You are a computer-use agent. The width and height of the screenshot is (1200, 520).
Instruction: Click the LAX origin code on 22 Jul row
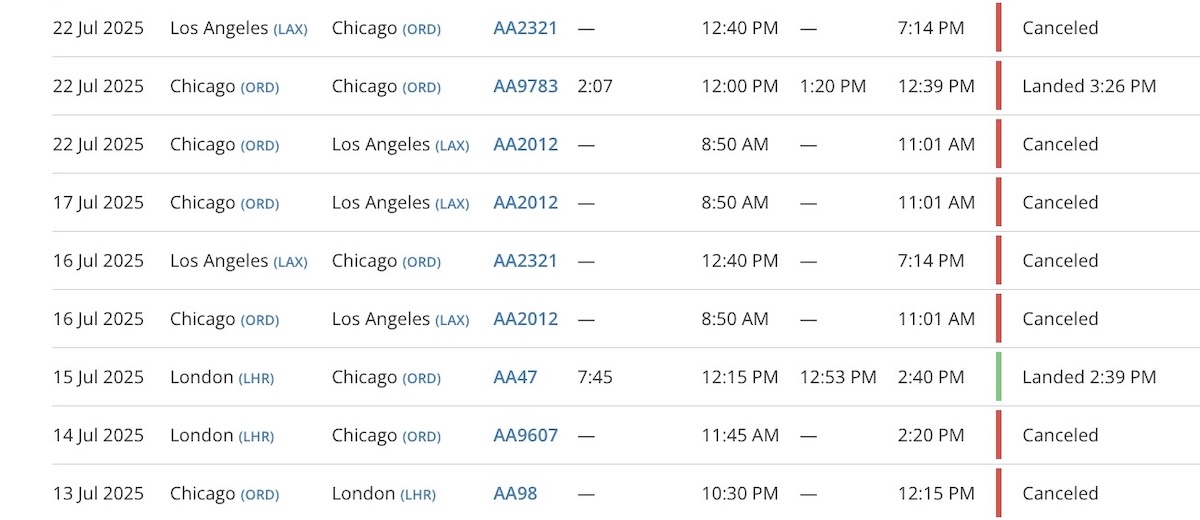pos(290,29)
